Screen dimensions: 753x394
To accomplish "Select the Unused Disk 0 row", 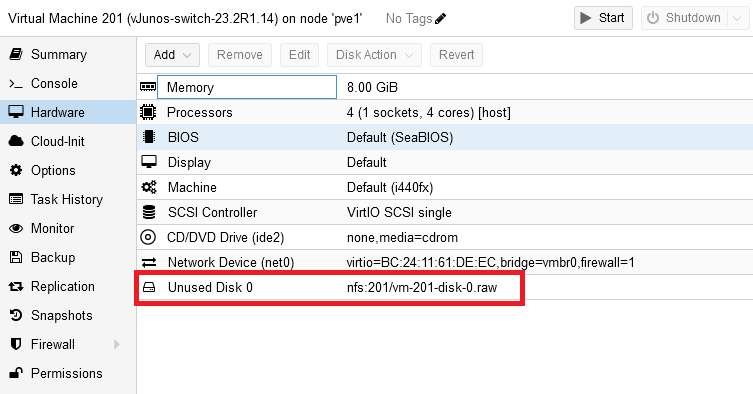I will coord(445,287).
